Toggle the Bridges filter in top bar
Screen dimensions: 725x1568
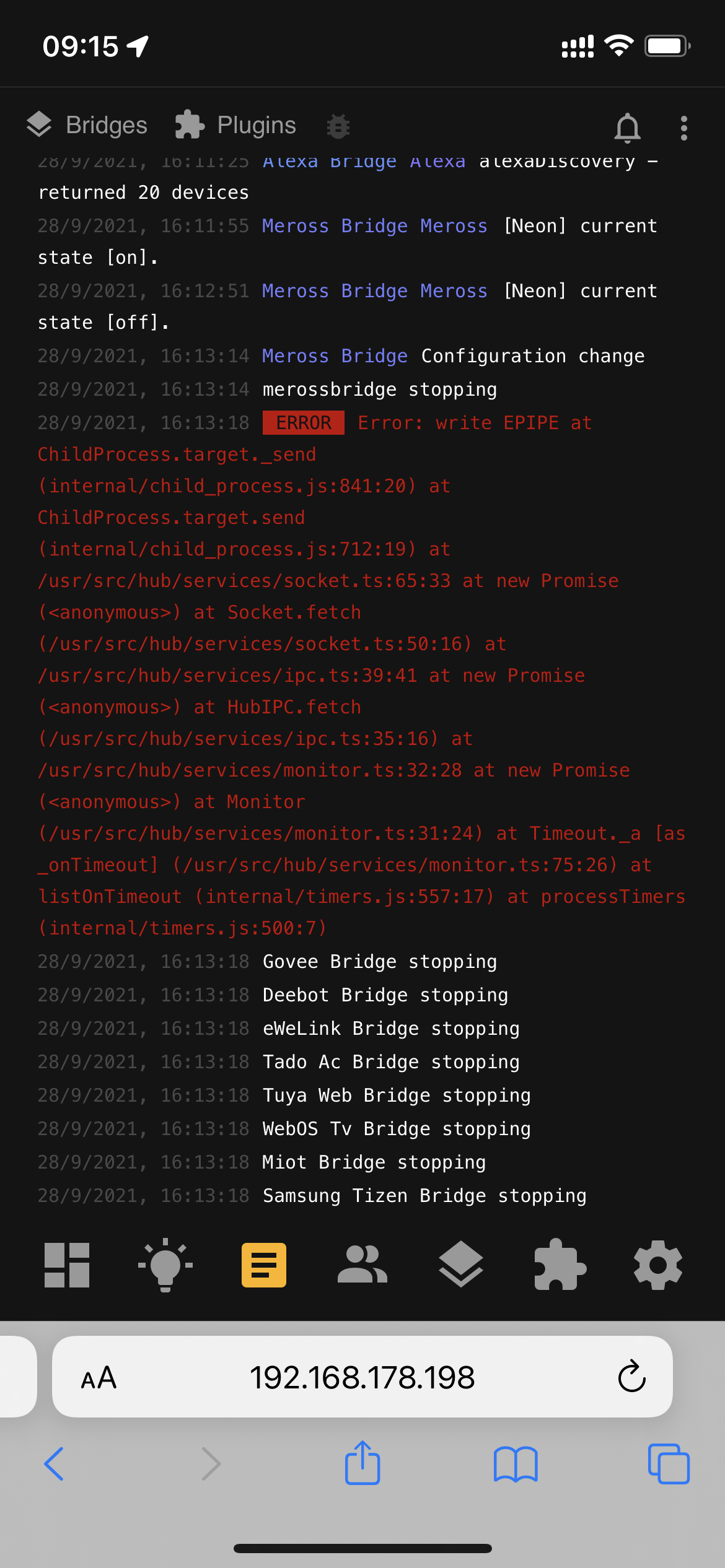88,125
